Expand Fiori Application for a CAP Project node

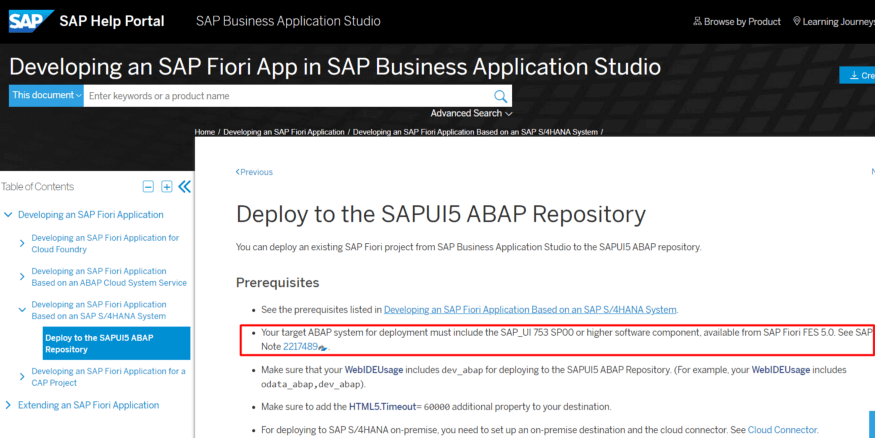click(x=22, y=377)
